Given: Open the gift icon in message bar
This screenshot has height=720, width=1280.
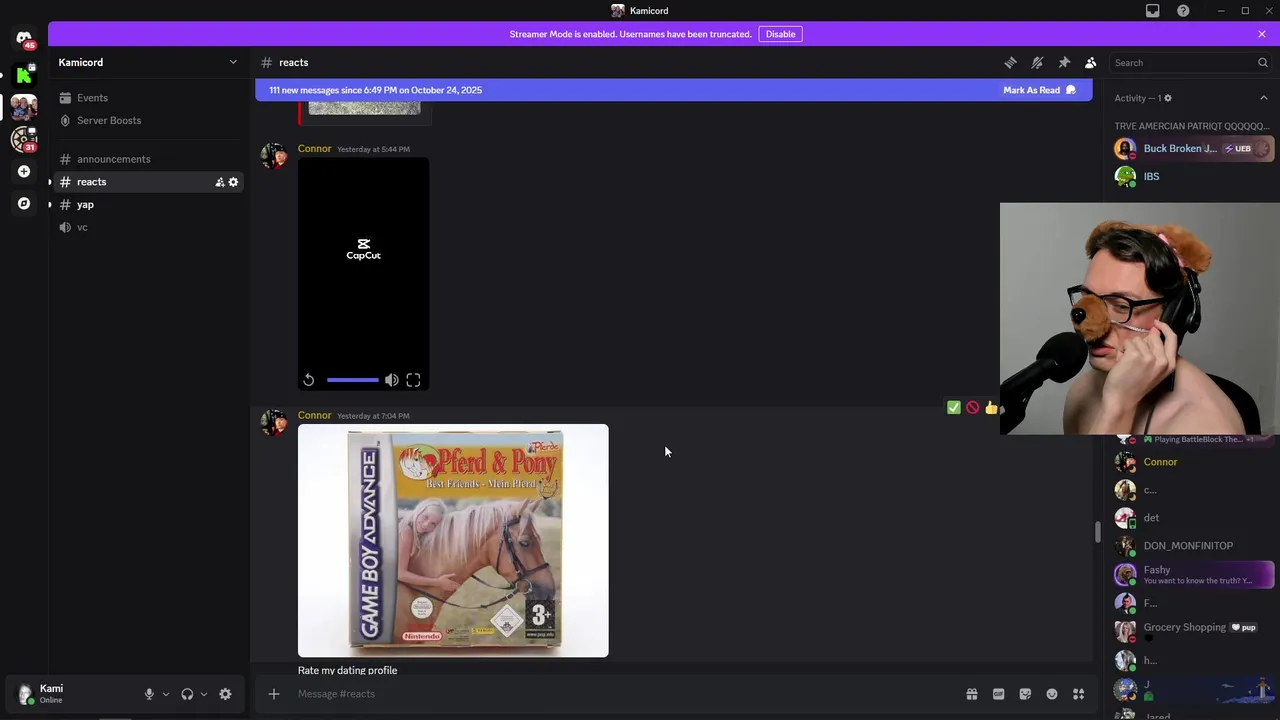Looking at the screenshot, I should coord(971,694).
